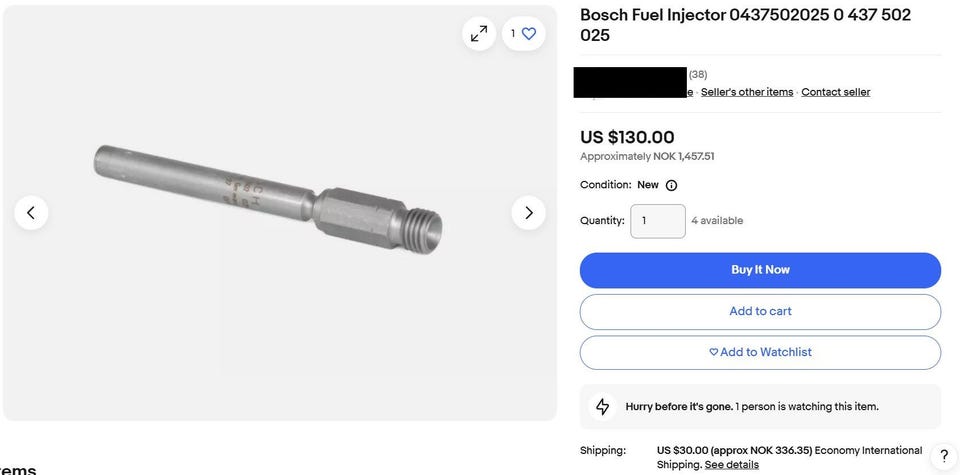Focus the Quantity input field
The image size is (960, 475).
[657, 221]
